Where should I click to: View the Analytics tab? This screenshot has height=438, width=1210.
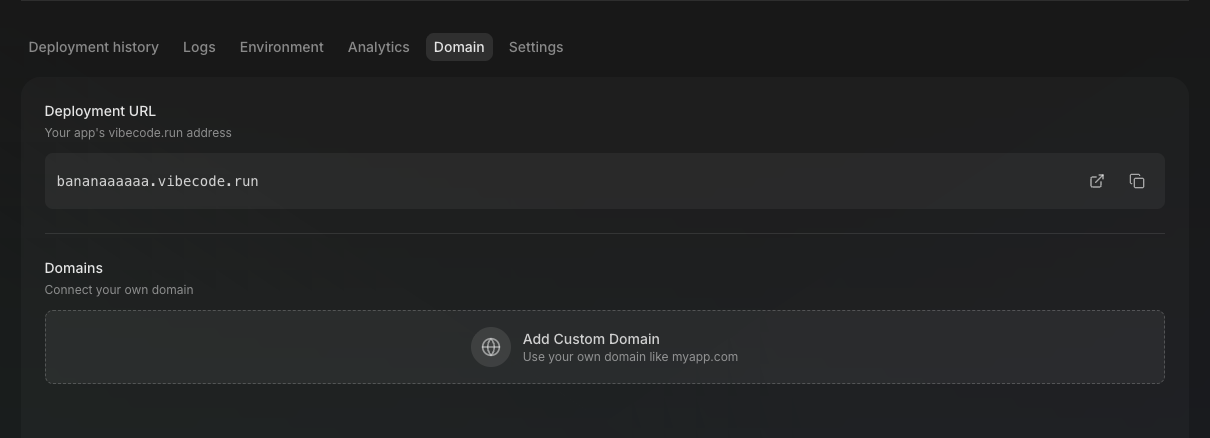(379, 47)
